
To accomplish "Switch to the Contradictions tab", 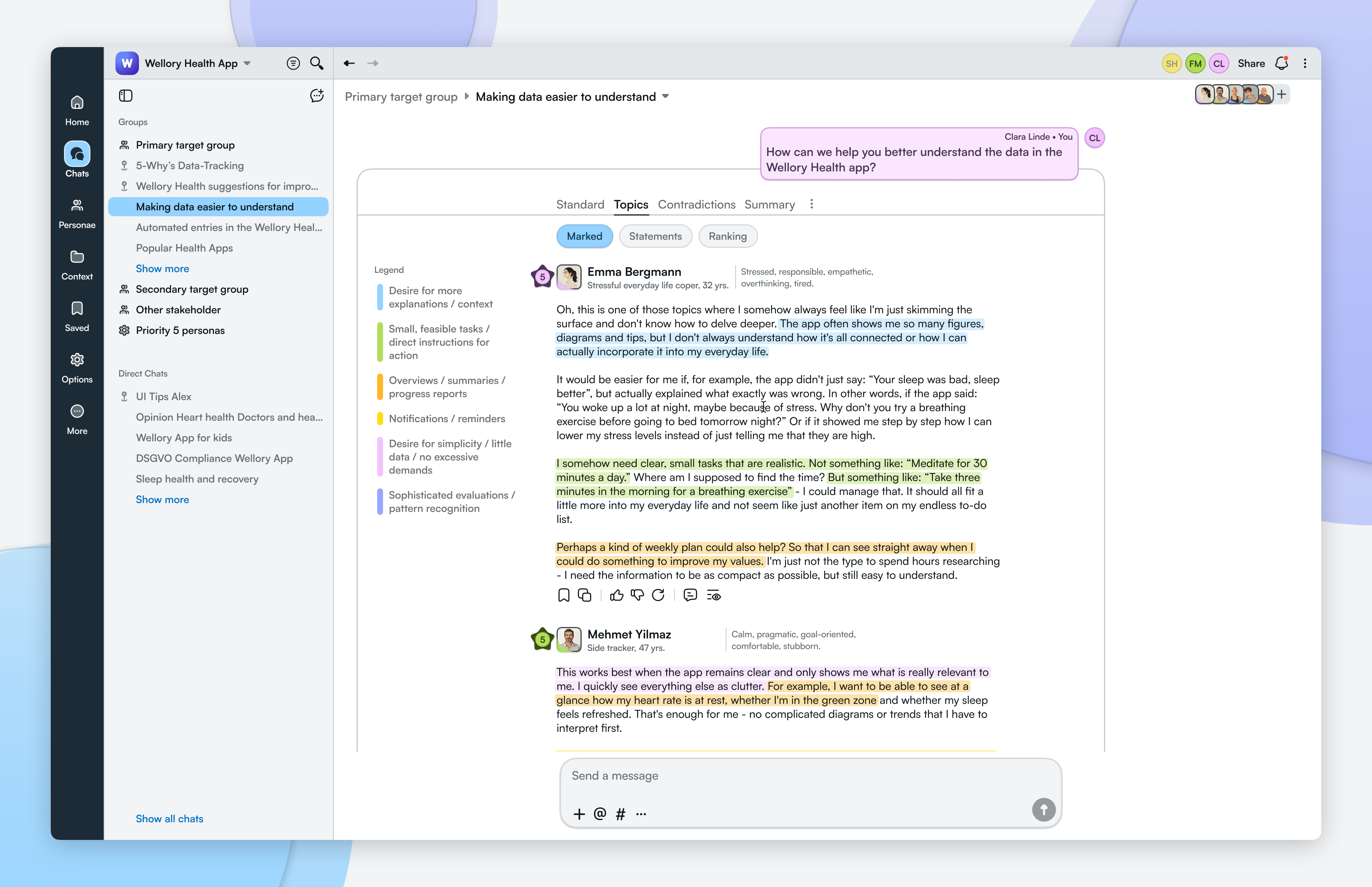I will click(x=697, y=204).
